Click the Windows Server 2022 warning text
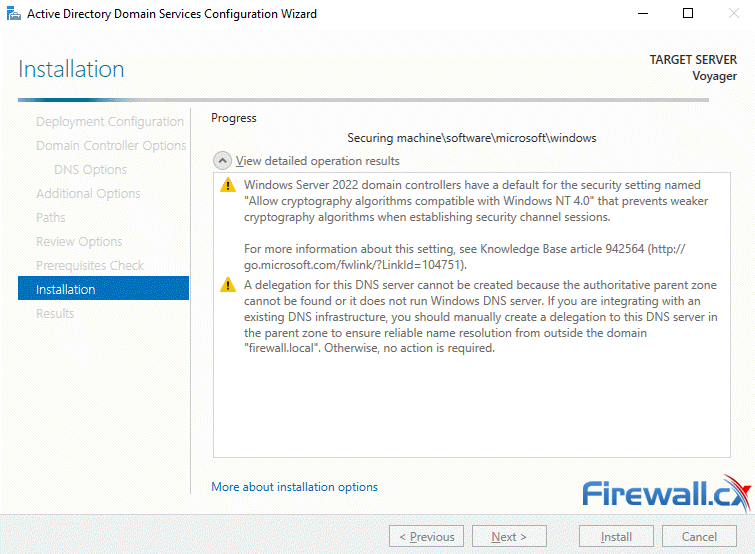755x554 pixels. [476, 201]
